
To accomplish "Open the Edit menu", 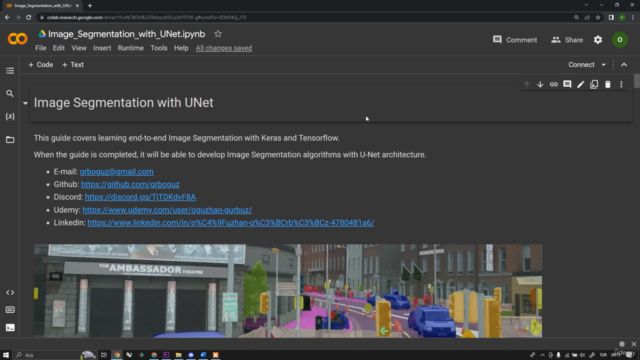I will (x=58, y=48).
